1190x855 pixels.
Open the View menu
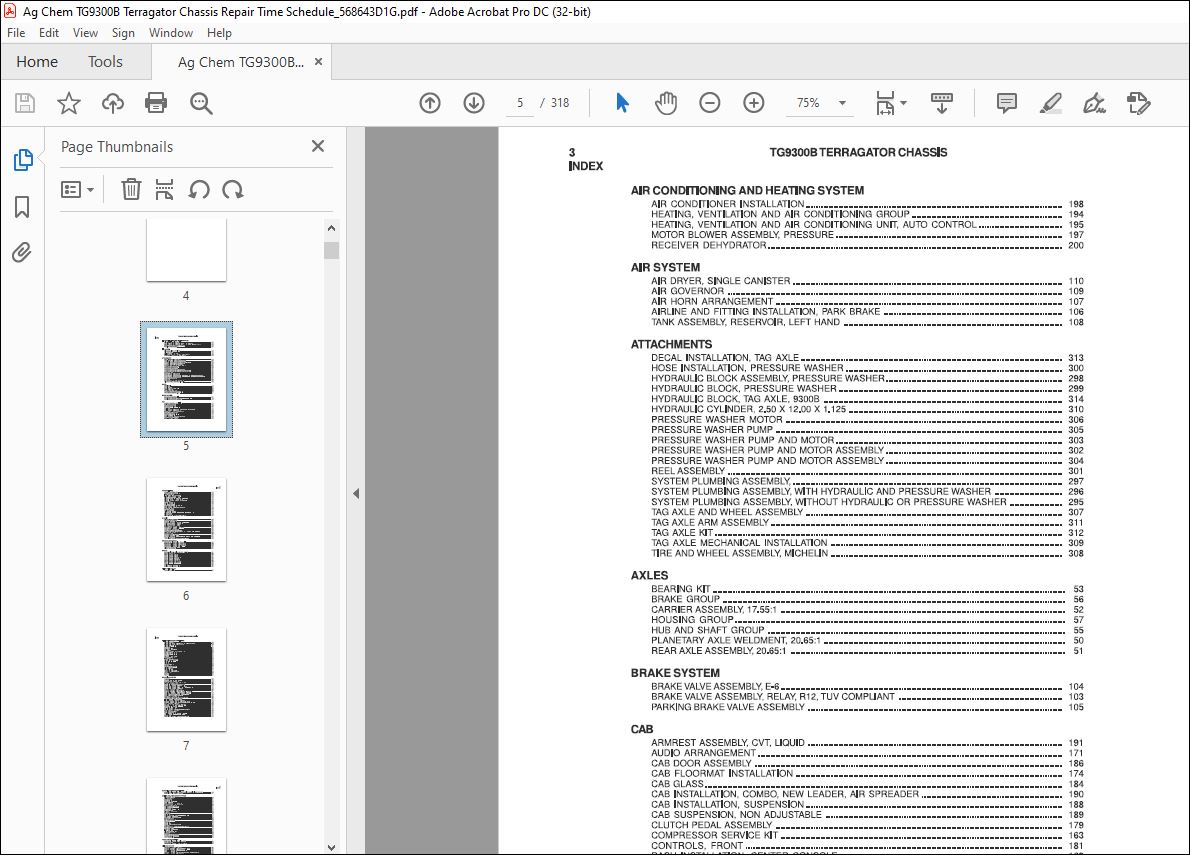point(85,33)
